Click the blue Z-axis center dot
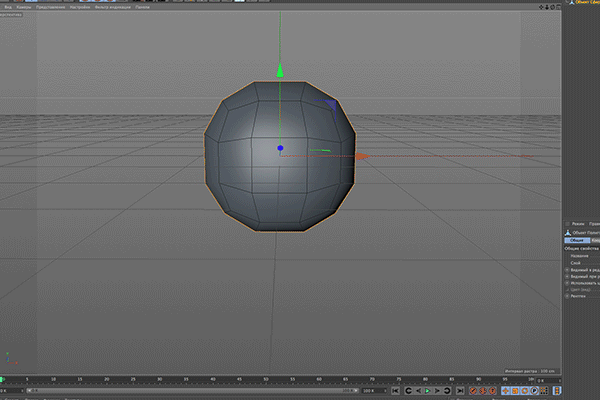This screenshot has height=400, width=600. [280, 148]
